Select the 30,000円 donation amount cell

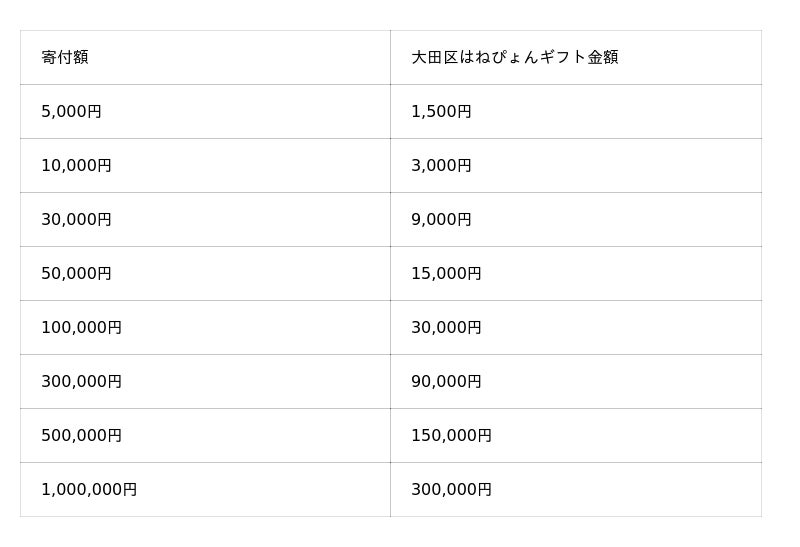76,220
